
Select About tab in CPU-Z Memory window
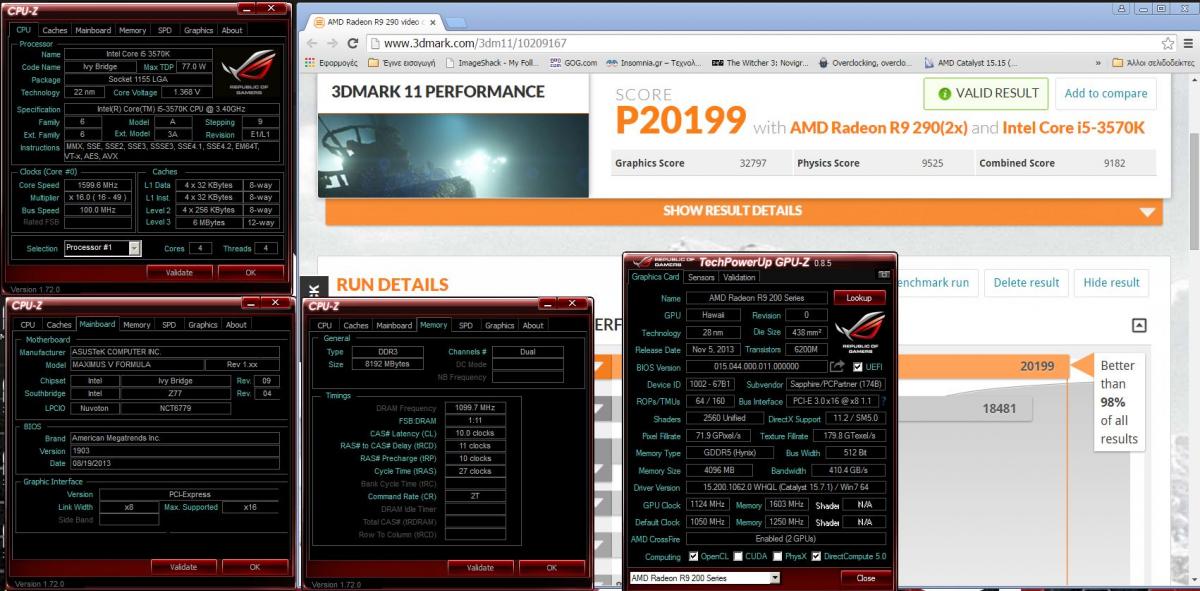click(x=533, y=325)
